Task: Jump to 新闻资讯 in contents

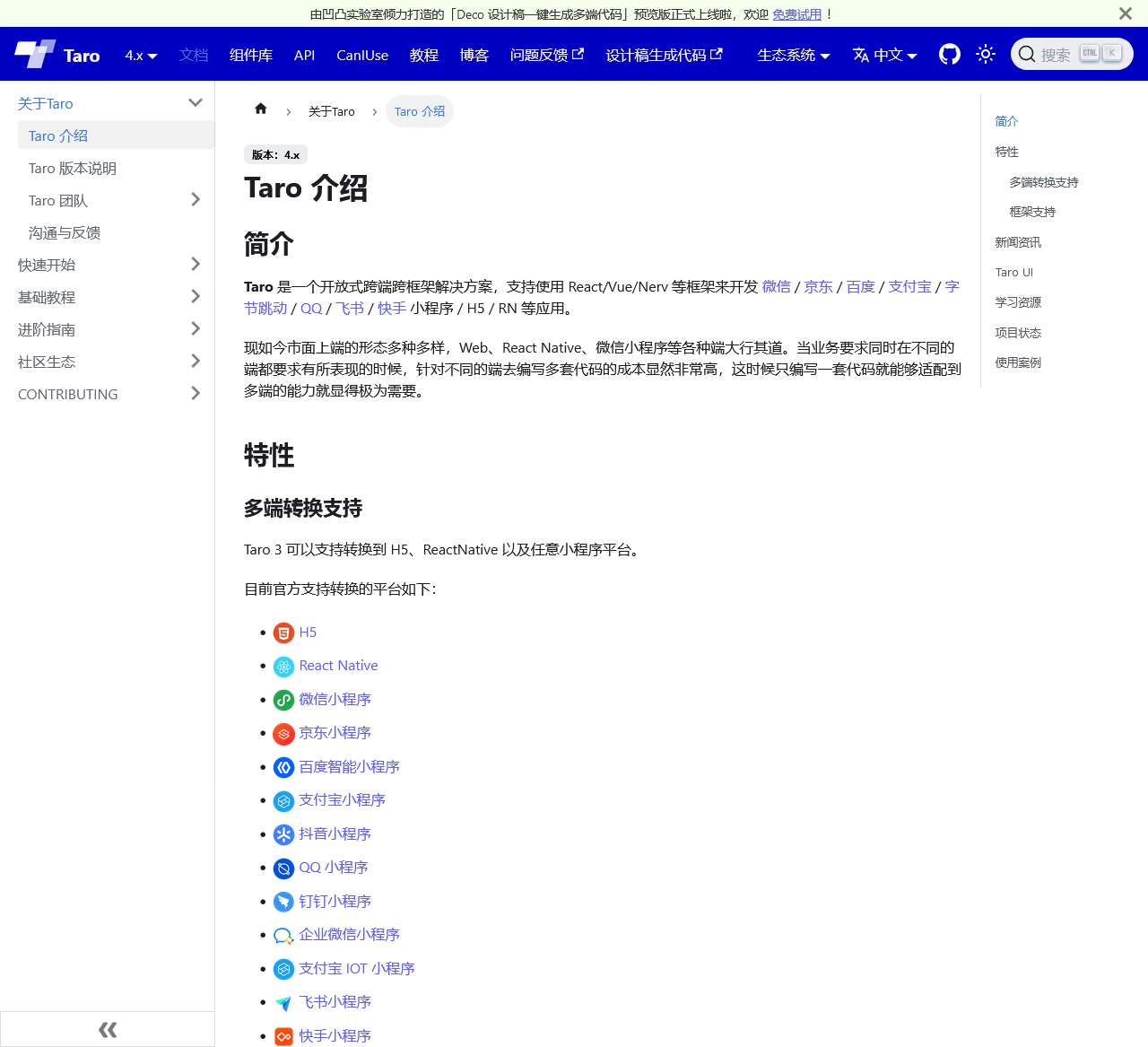Action: coord(1018,242)
